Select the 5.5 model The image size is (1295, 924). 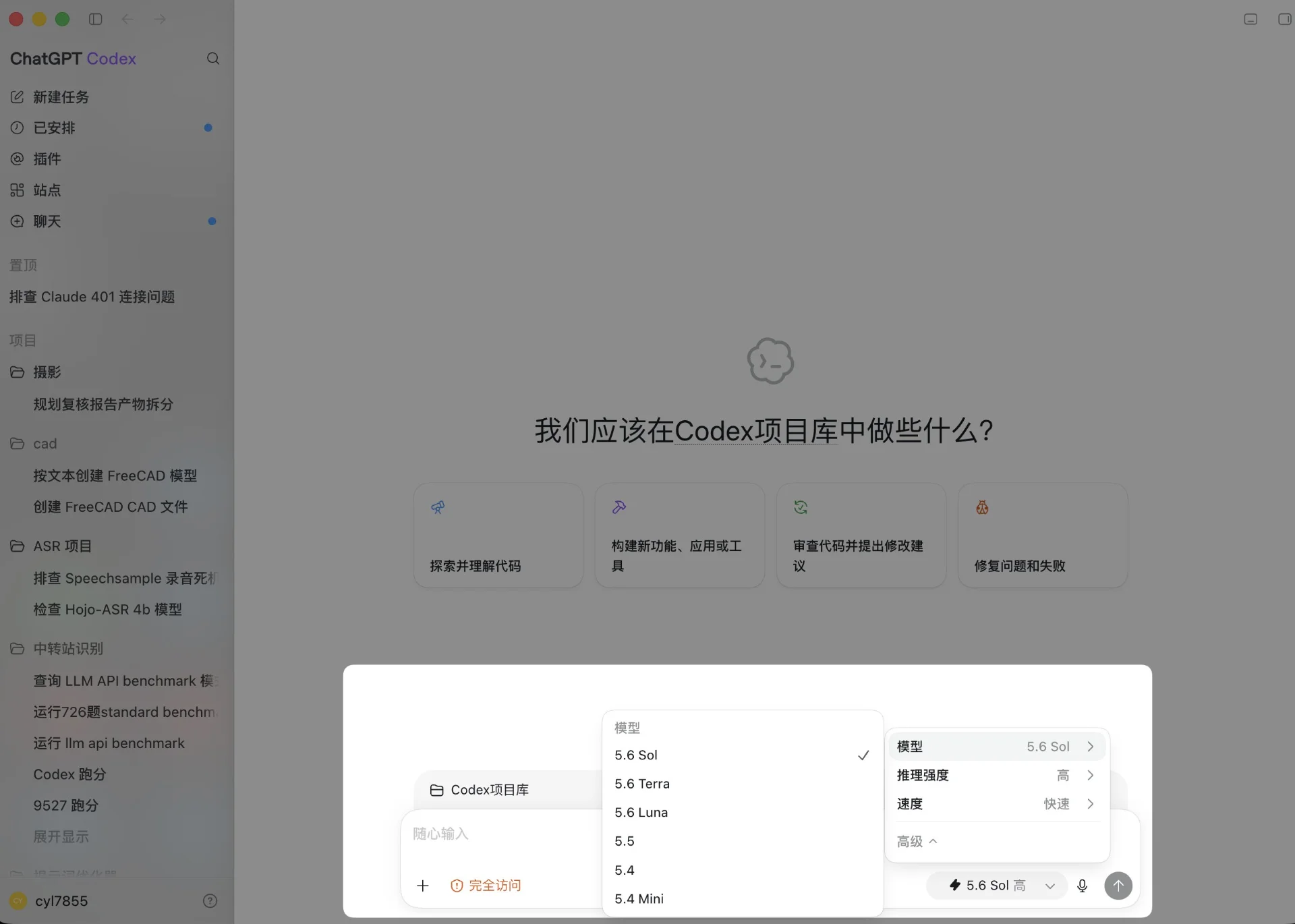pyautogui.click(x=742, y=841)
